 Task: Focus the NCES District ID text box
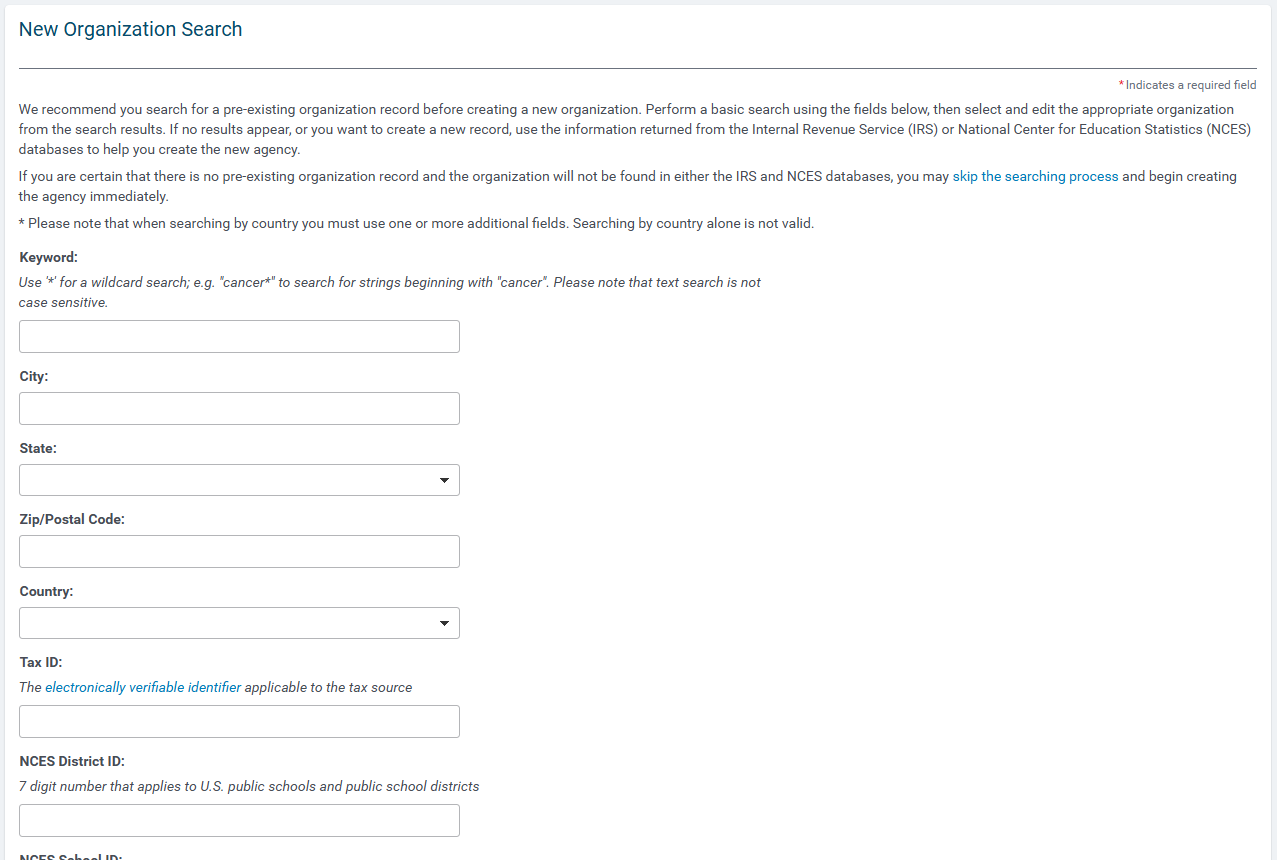(x=239, y=821)
